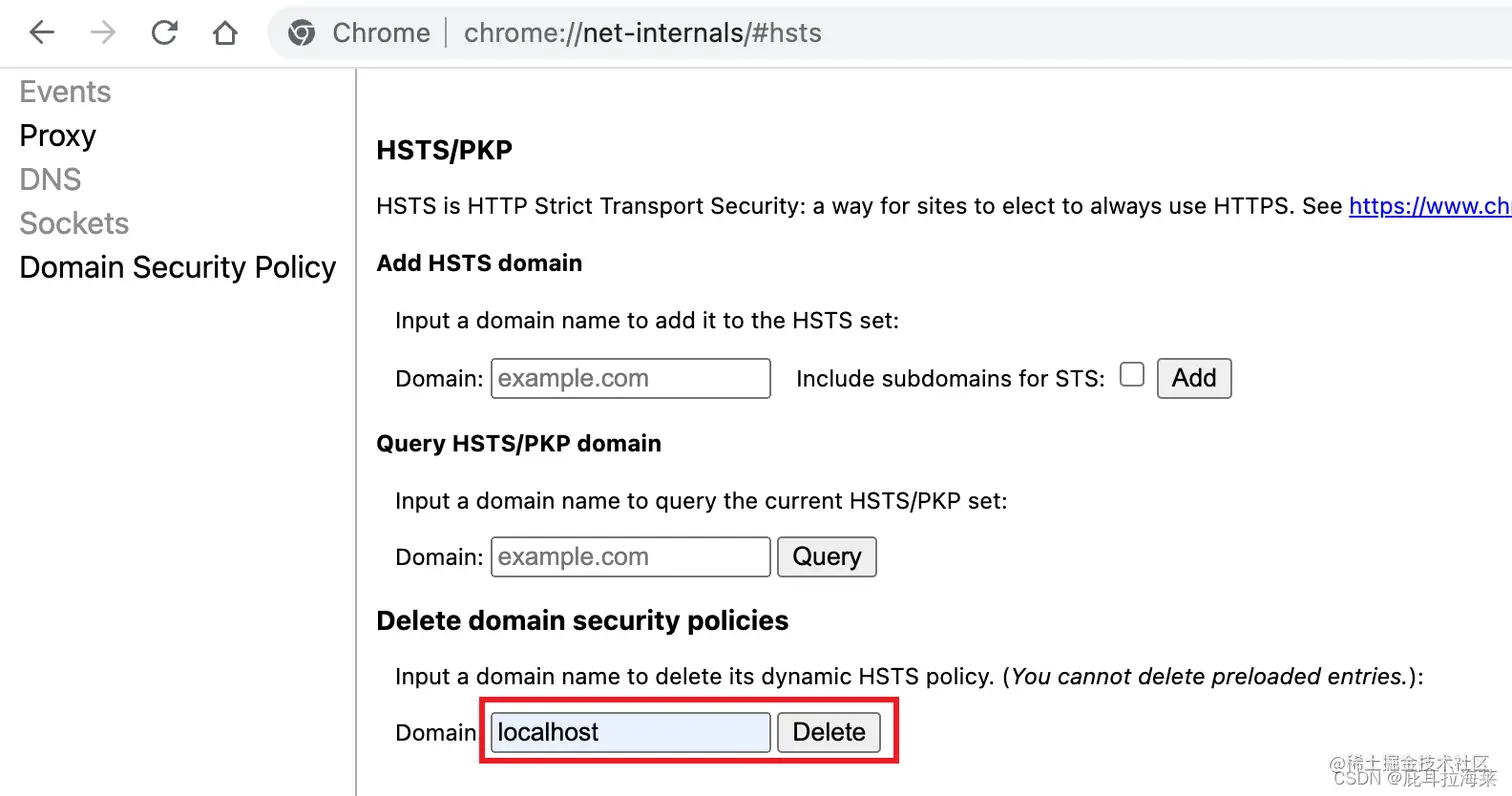This screenshot has height=796, width=1512.
Task: Click the Delete domain field containing localhost
Action: [x=631, y=732]
